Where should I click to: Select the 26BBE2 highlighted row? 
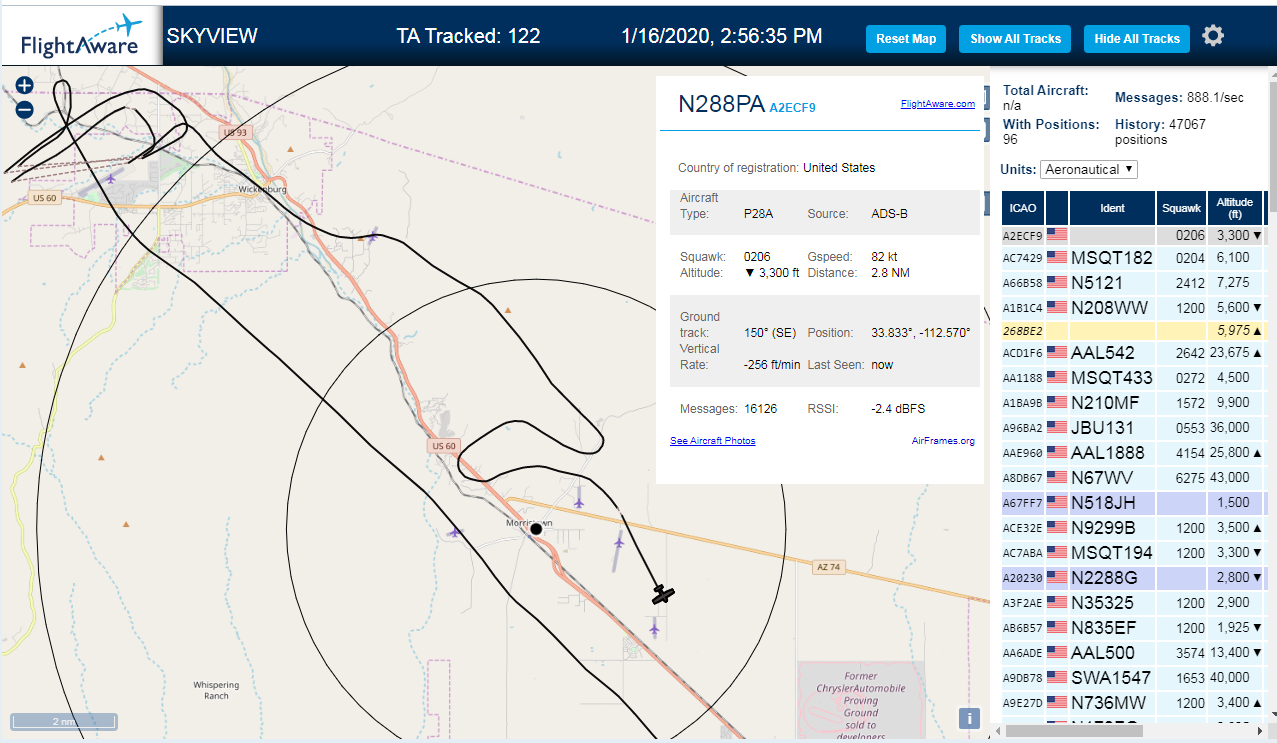pos(1133,330)
